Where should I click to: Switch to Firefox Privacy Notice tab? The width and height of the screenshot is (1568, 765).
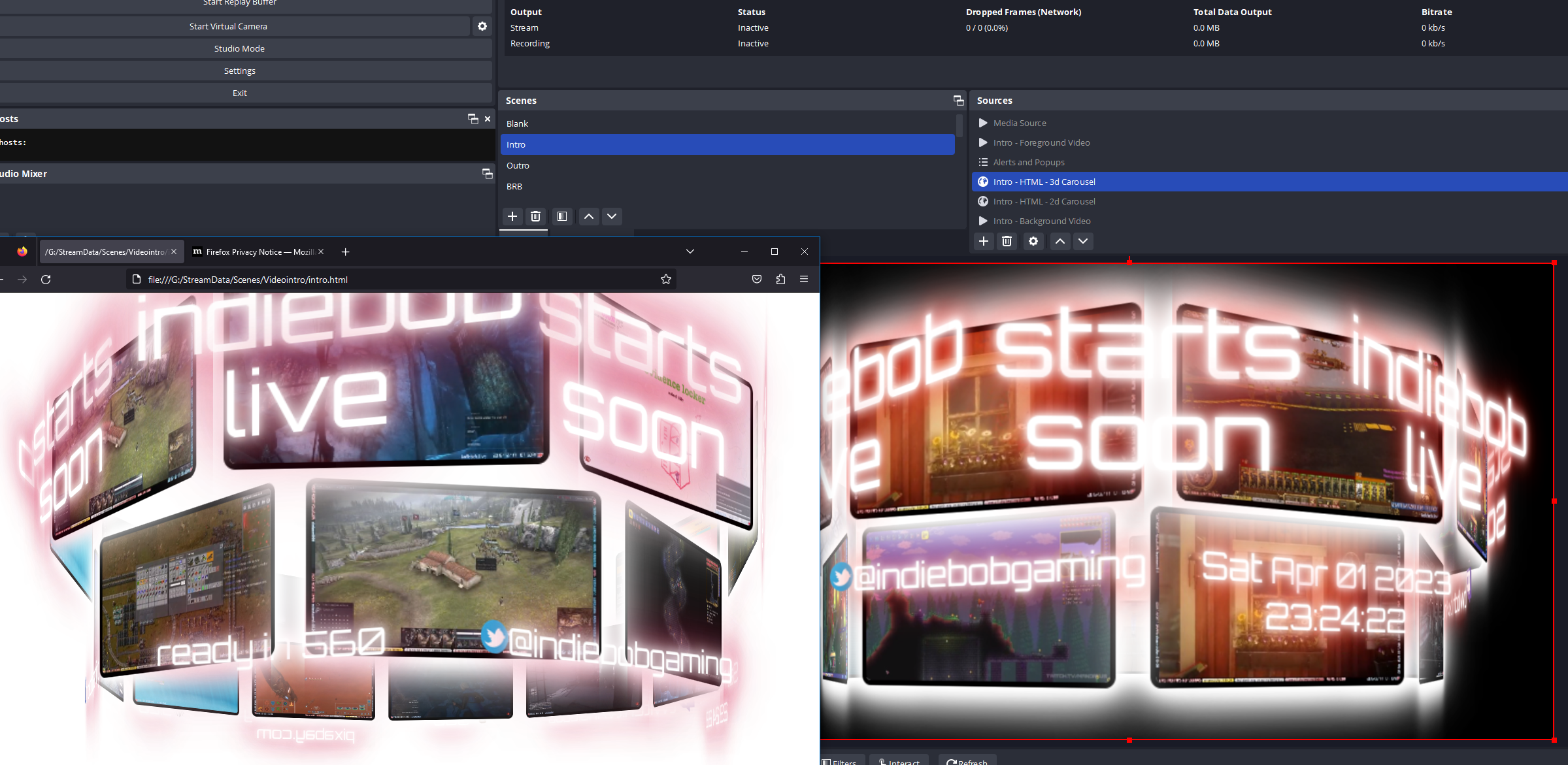[255, 252]
